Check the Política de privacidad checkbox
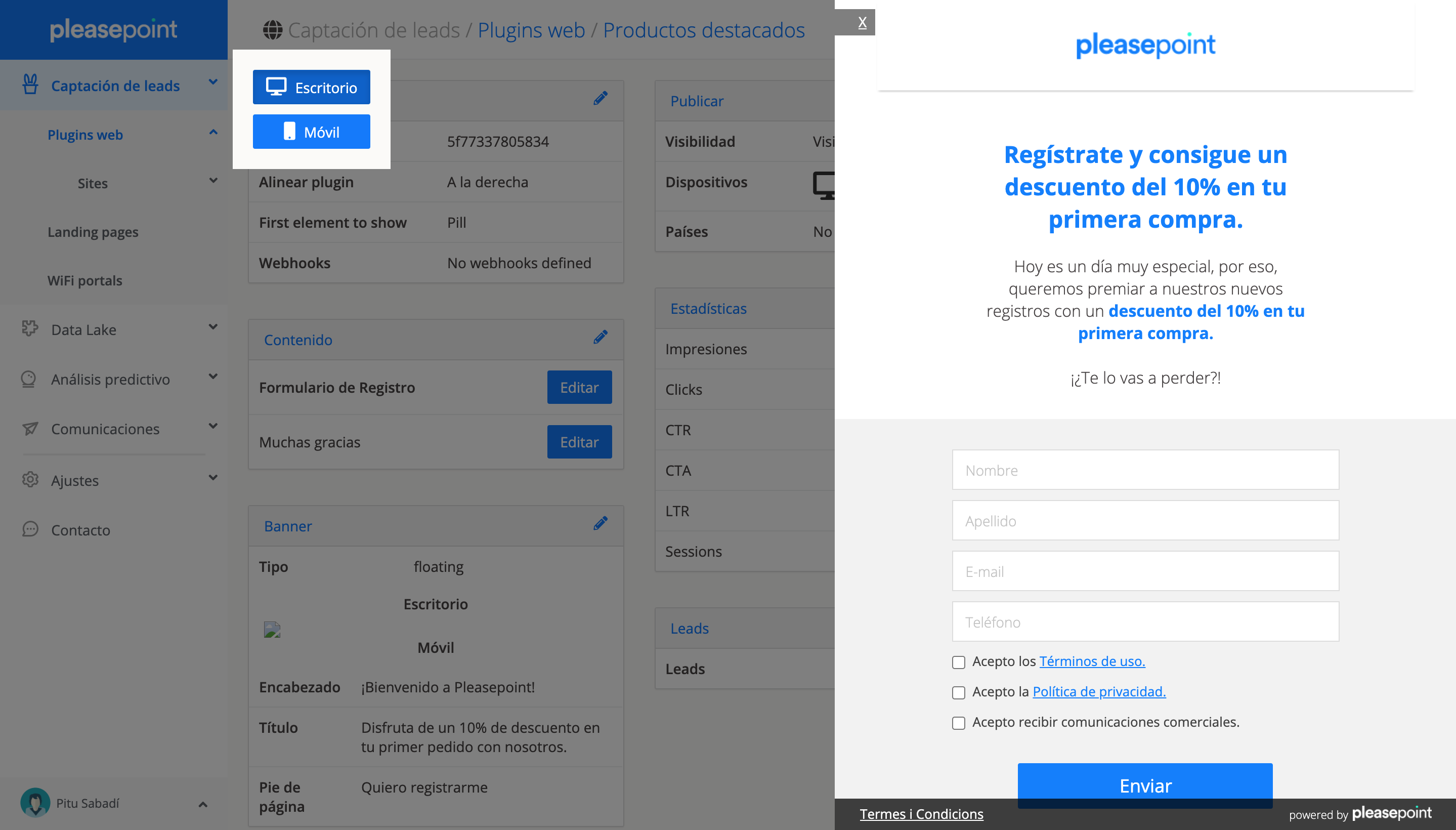1456x830 pixels. click(959, 692)
